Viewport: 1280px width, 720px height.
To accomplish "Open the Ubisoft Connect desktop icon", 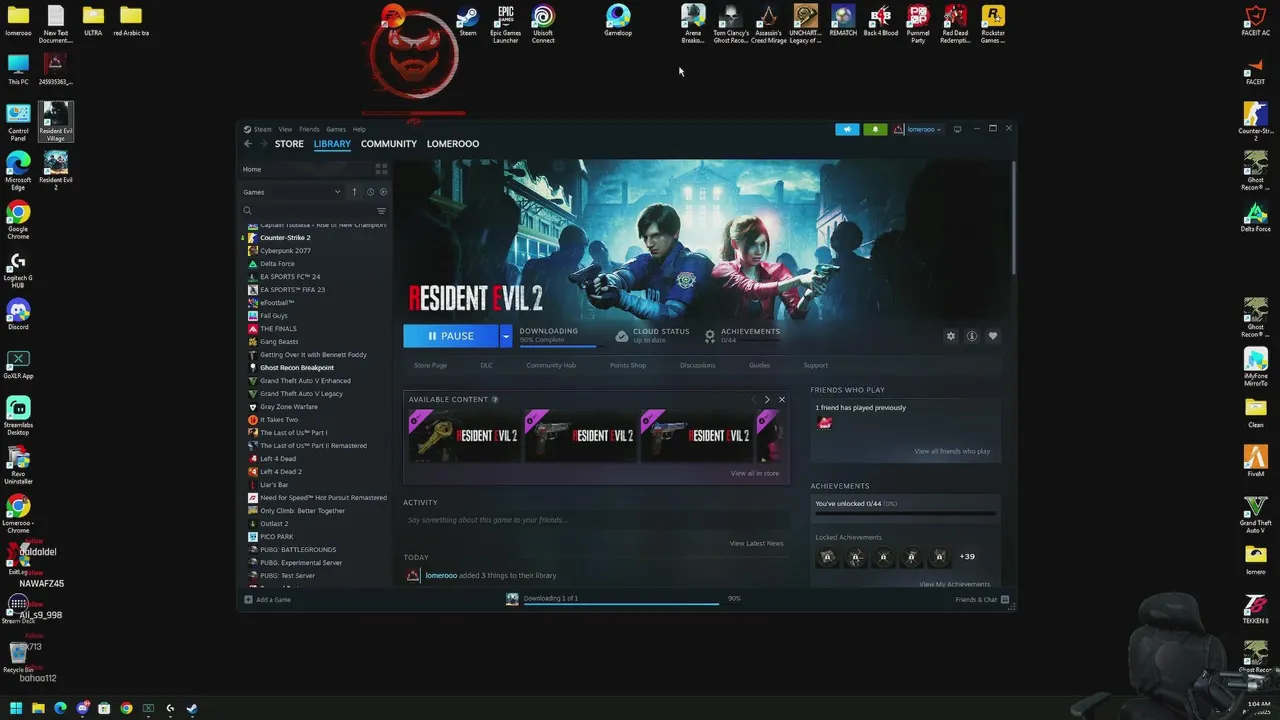I will [x=543, y=24].
